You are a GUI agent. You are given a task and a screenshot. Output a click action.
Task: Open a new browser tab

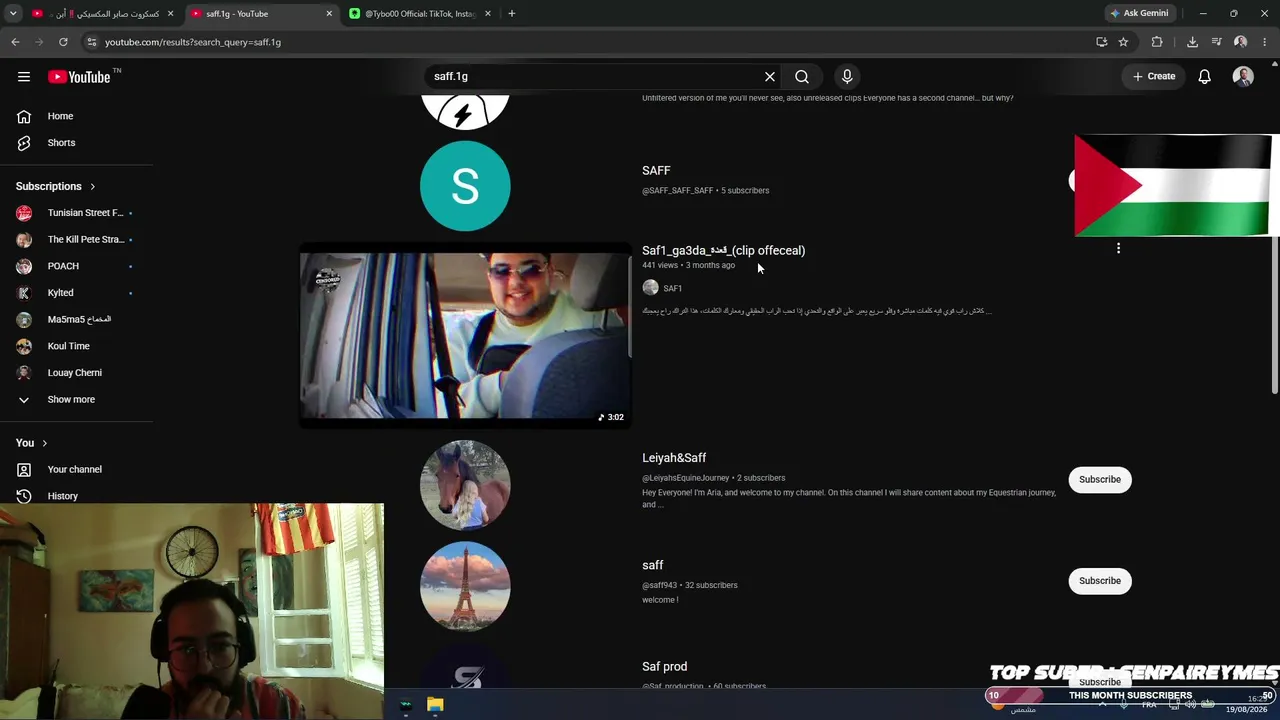(511, 14)
